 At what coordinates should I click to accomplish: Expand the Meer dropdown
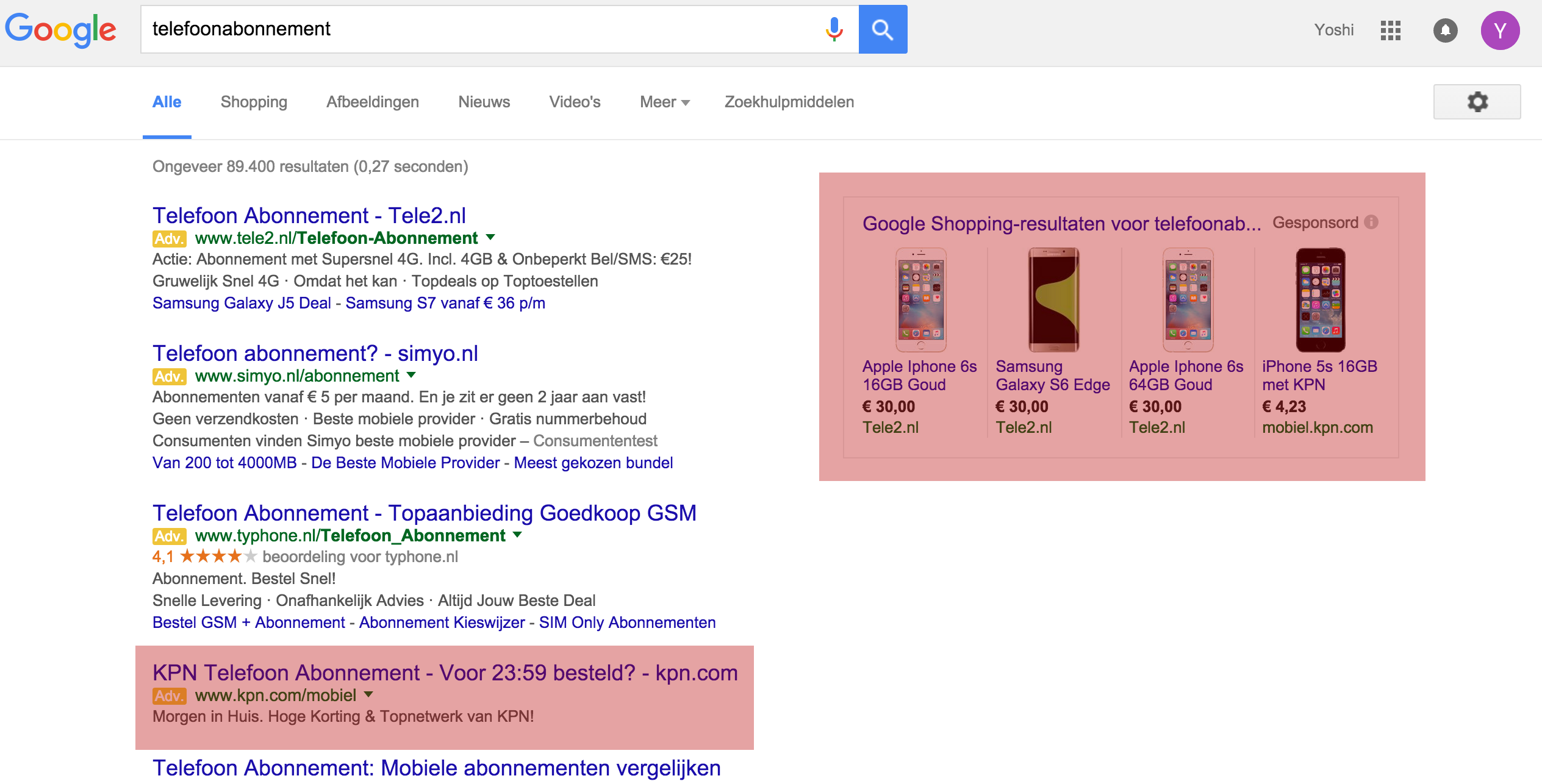pyautogui.click(x=664, y=102)
